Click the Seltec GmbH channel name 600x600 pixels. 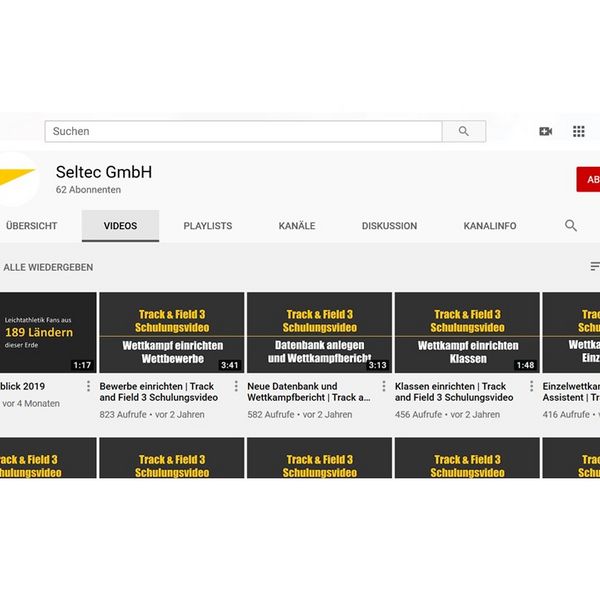[104, 172]
